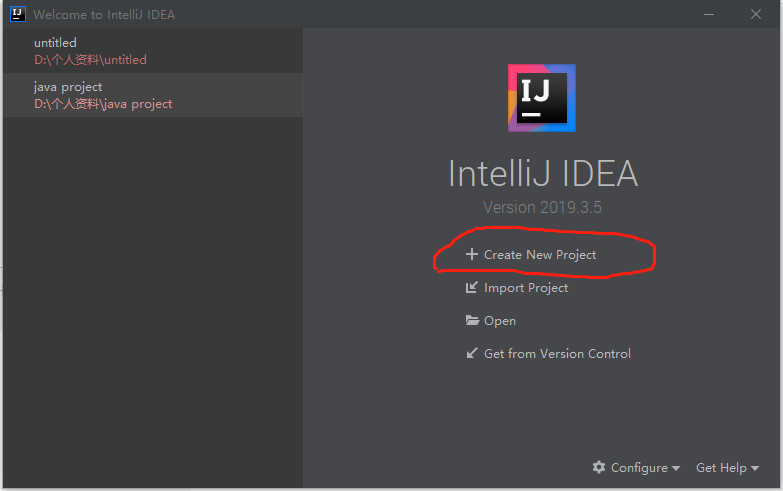Click the plus icon beside Create New Project

click(x=471, y=254)
